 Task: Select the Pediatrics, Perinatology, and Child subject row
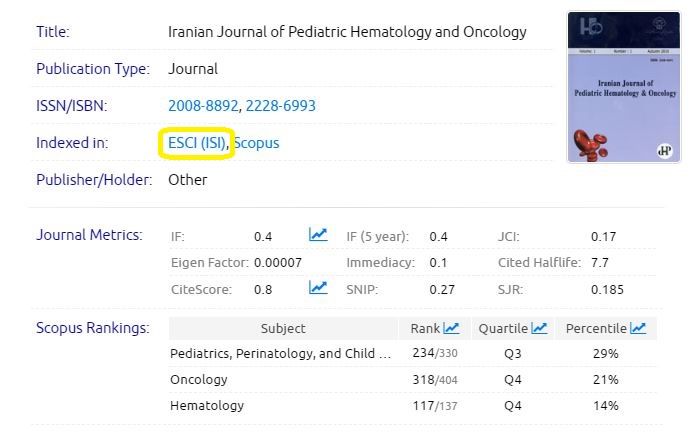point(281,354)
